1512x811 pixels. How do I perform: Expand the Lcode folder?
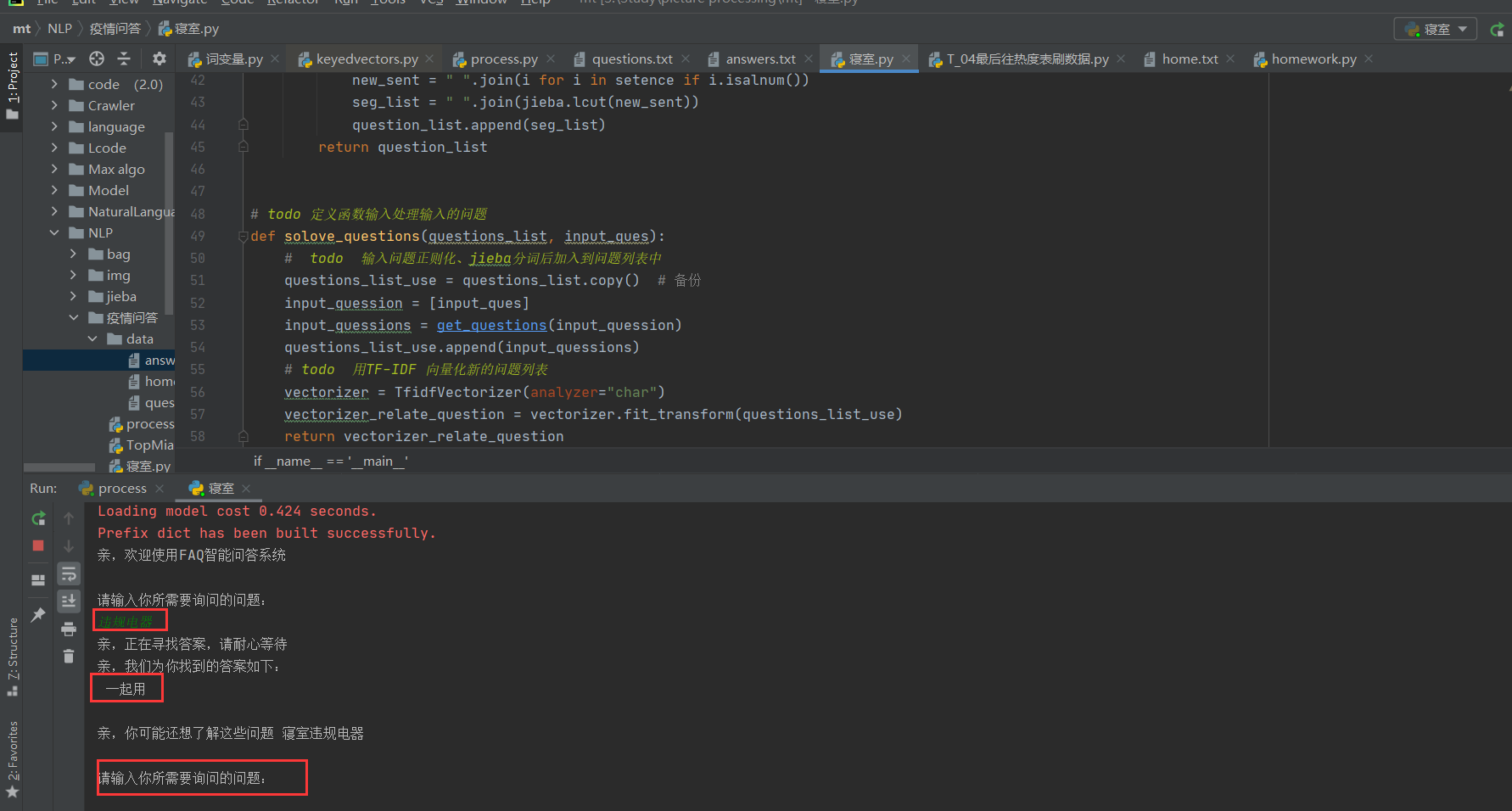pyautogui.click(x=54, y=148)
